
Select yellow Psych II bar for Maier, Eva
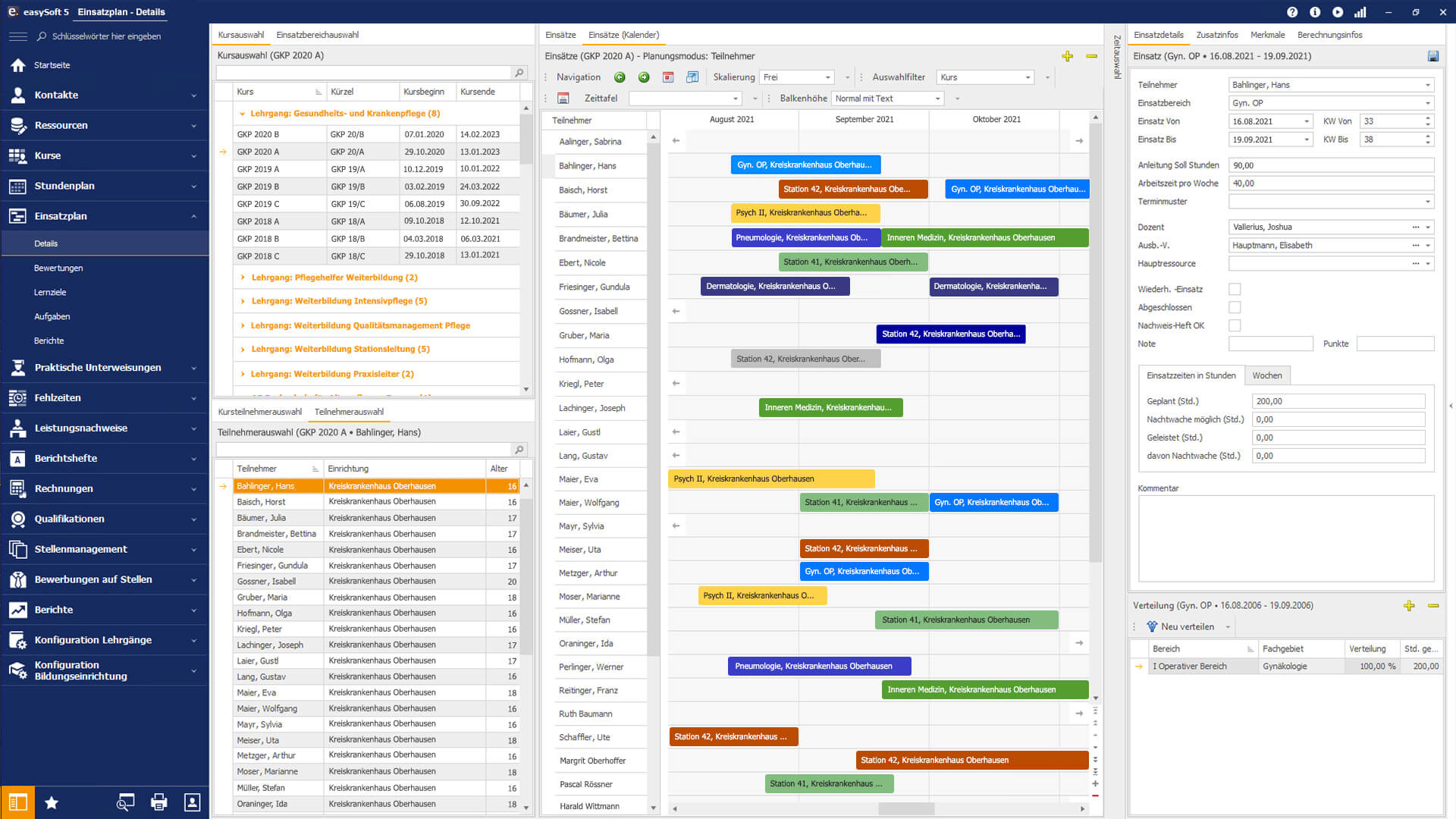click(771, 479)
